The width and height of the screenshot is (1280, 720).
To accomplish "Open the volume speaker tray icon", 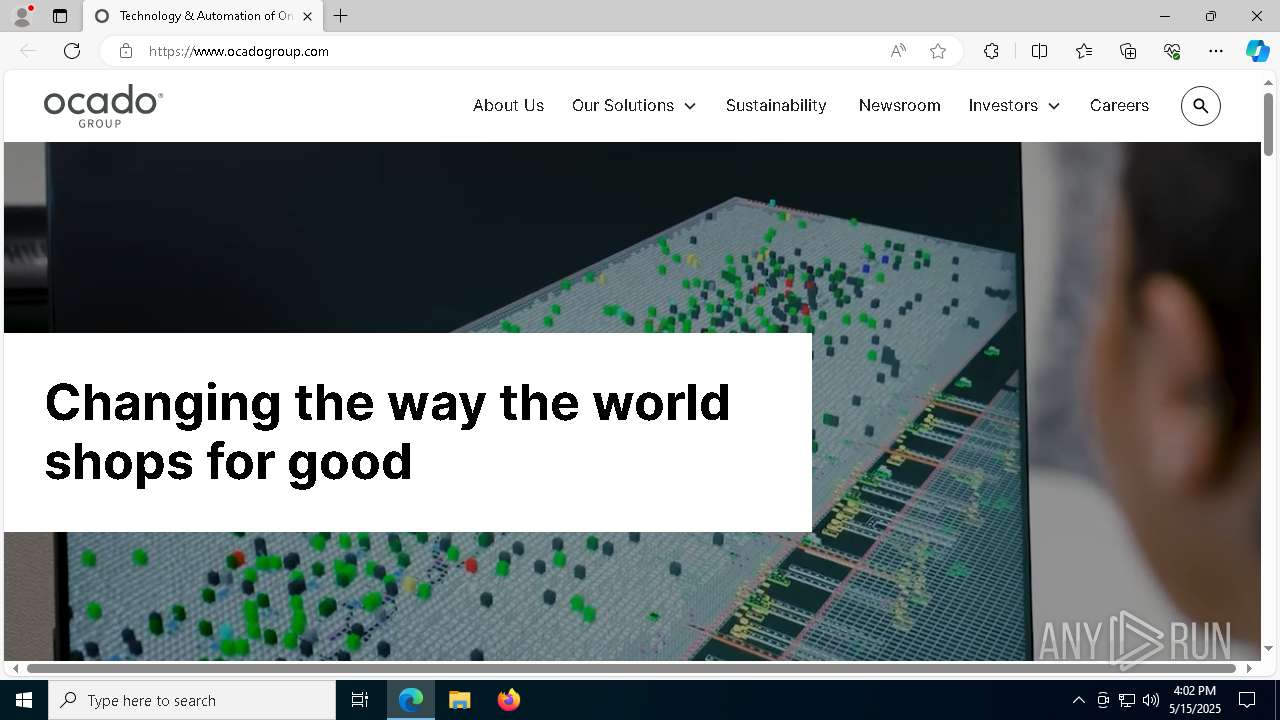I will coord(1150,700).
